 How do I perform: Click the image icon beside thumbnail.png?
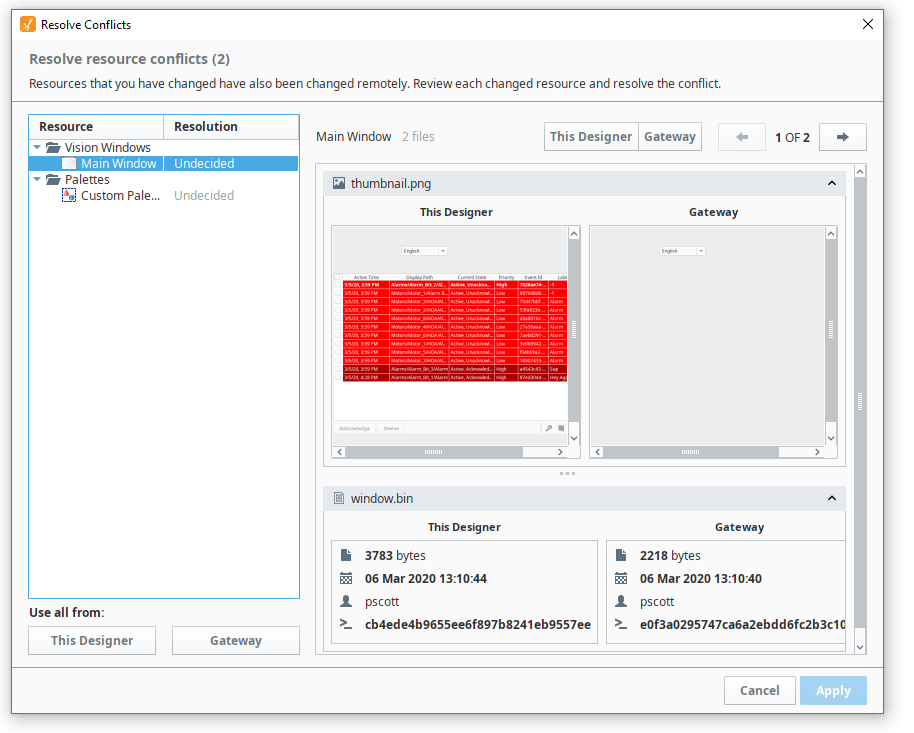click(x=339, y=183)
